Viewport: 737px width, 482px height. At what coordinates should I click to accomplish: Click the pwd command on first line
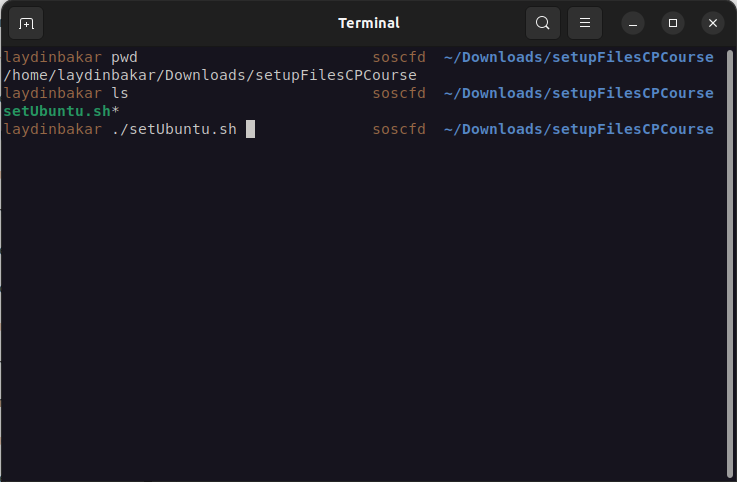coord(124,57)
